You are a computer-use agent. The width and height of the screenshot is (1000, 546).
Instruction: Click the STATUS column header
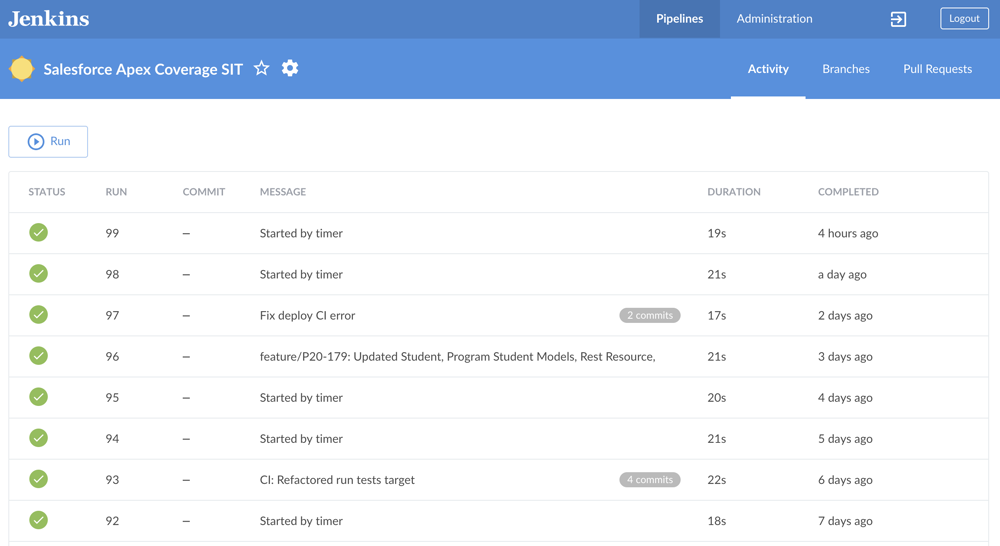47,192
